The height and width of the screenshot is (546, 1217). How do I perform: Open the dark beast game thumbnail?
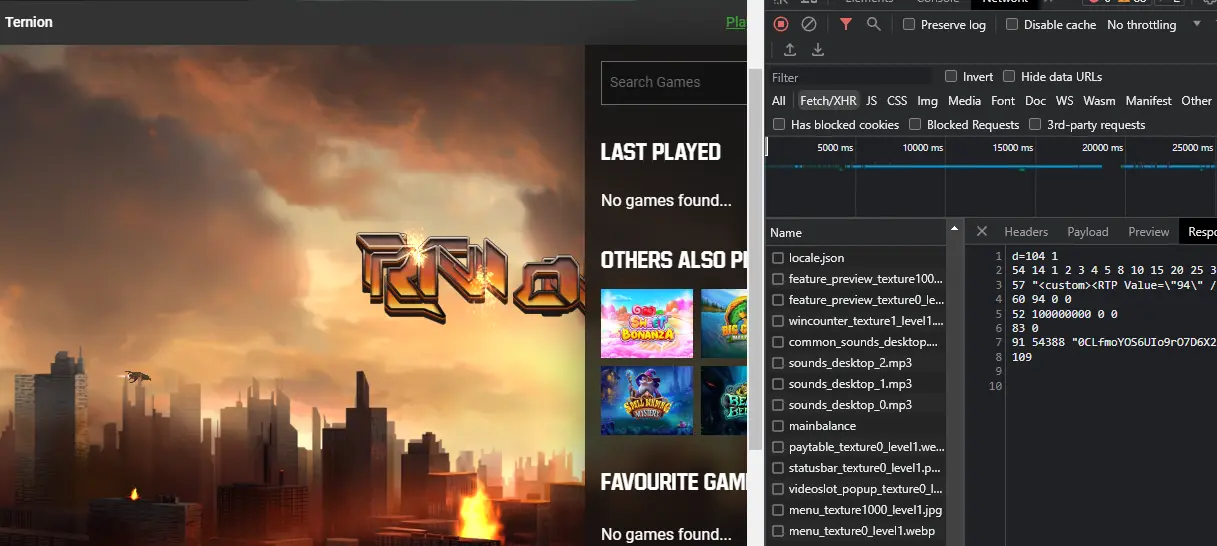coord(724,400)
